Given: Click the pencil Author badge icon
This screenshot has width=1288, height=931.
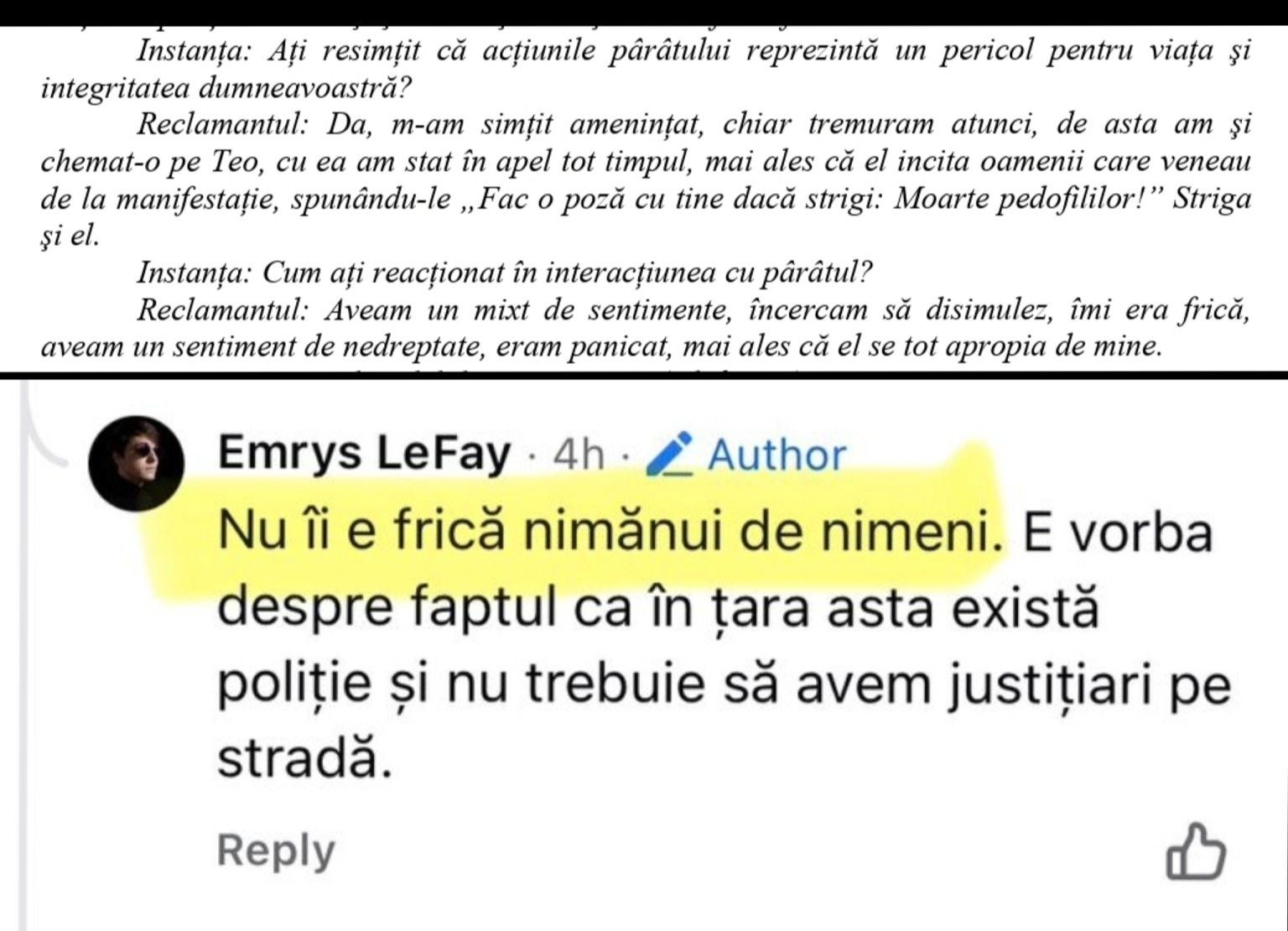Looking at the screenshot, I should 671,454.
